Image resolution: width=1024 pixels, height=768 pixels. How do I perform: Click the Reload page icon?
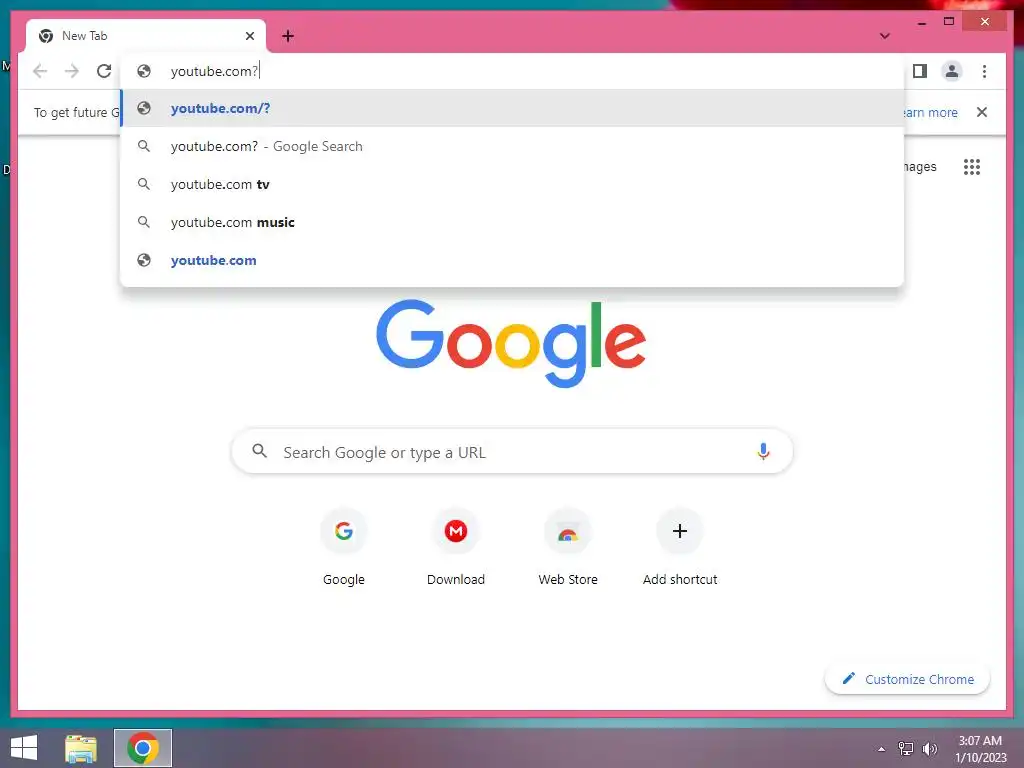click(x=104, y=71)
